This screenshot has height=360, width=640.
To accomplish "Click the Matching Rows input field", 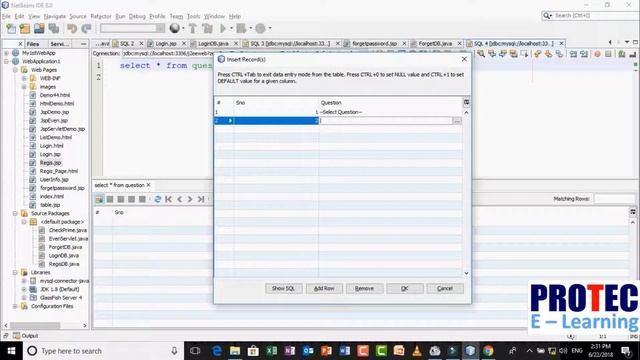I will pos(614,199).
